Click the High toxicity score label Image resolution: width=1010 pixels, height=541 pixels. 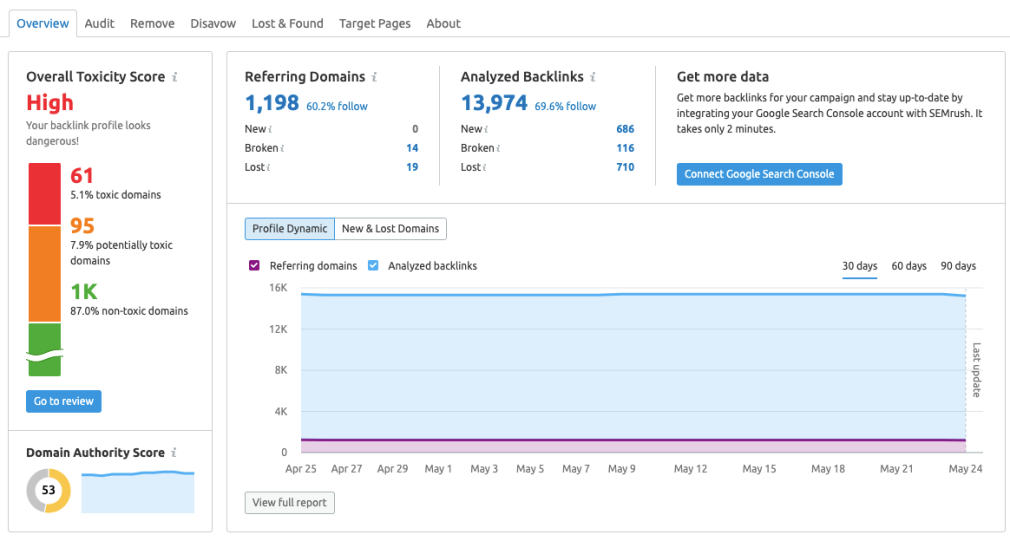[x=50, y=103]
